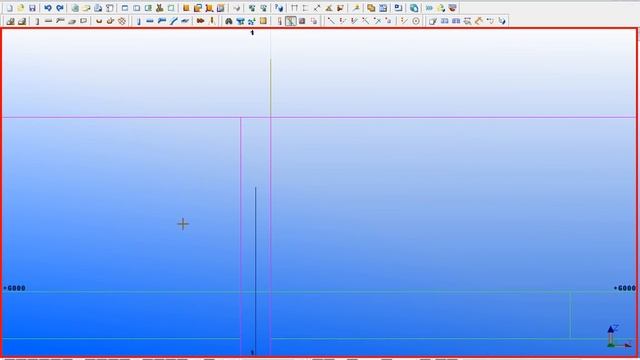Click the blue connection icon next to the binoculars
The width and height of the screenshot is (640, 360).
pyautogui.click(x=240, y=21)
